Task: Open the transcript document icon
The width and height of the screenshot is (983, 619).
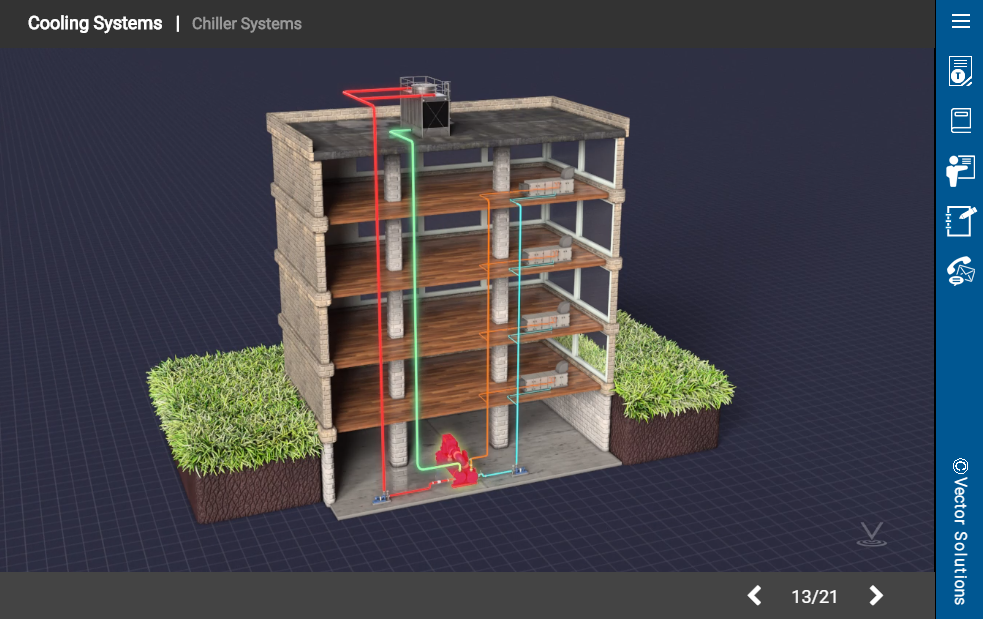Action: (x=960, y=72)
